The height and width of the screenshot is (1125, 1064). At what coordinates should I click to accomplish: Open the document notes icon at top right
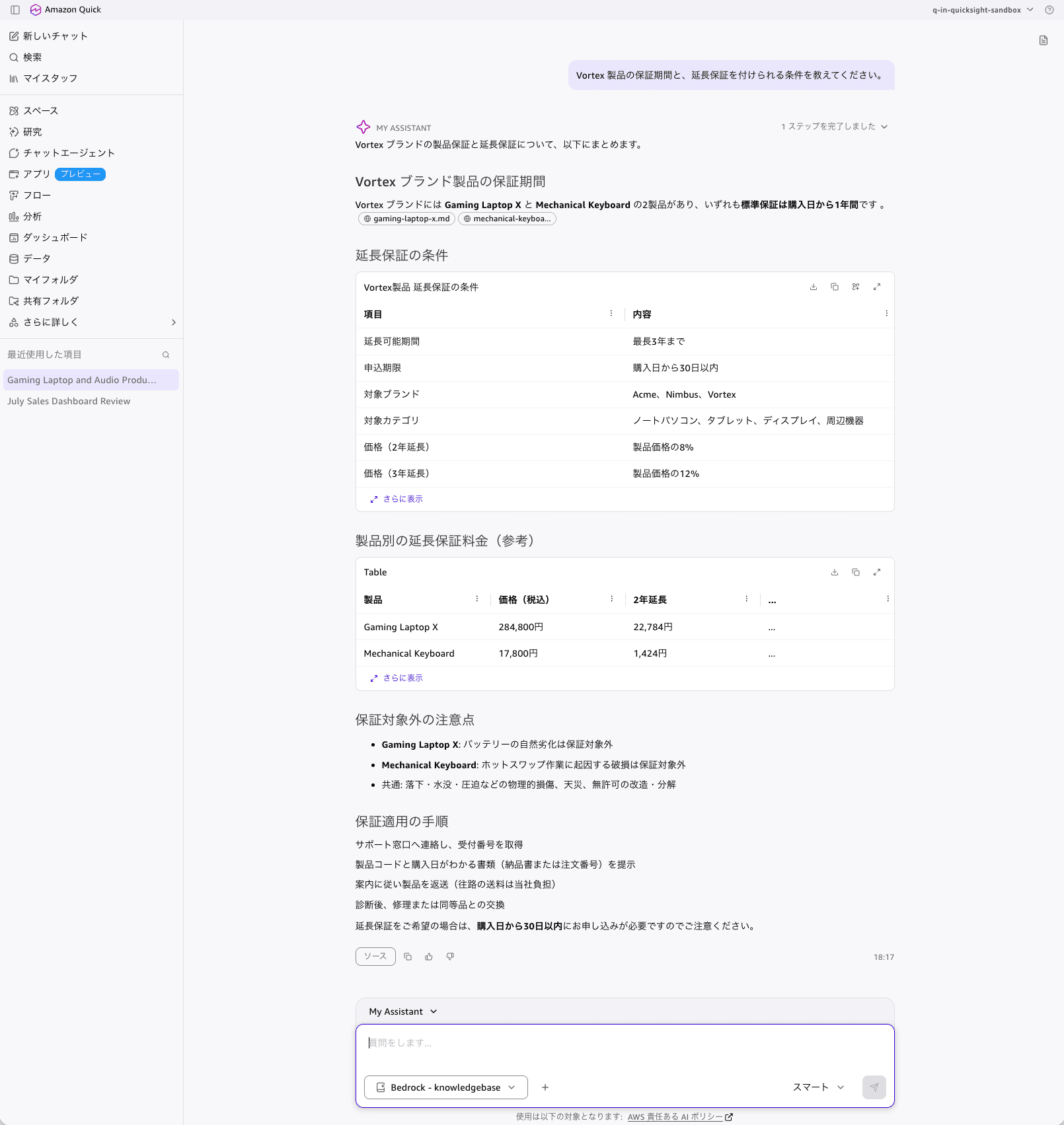(x=1044, y=40)
